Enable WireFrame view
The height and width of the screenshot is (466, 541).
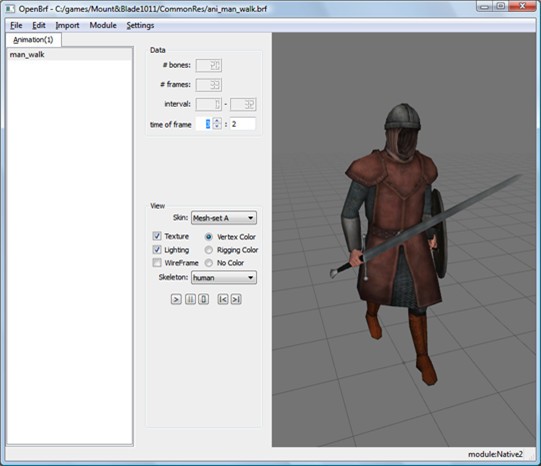(157, 262)
